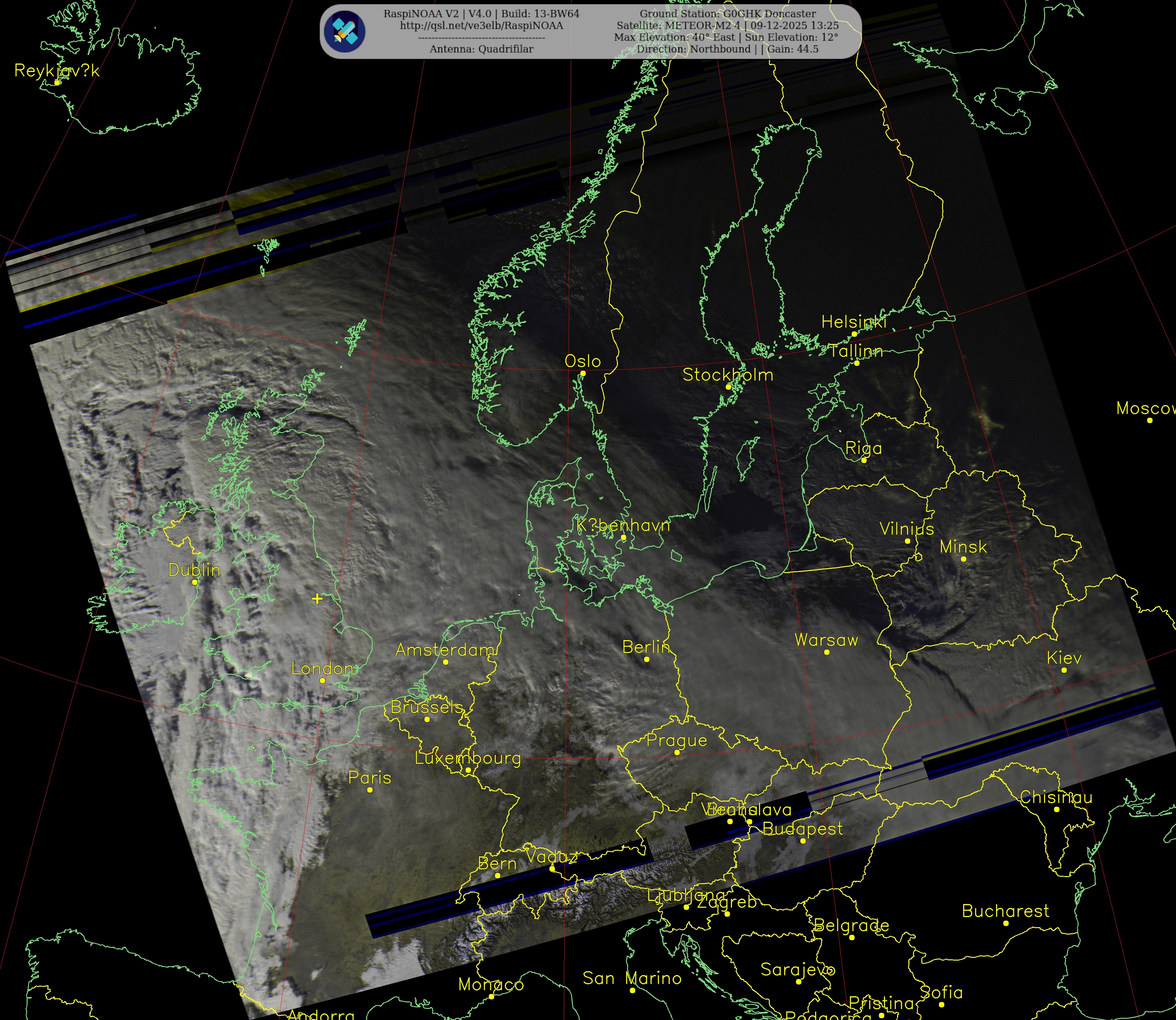The height and width of the screenshot is (1020, 1176).
Task: Click the Paris city marker dot
Action: (x=370, y=789)
